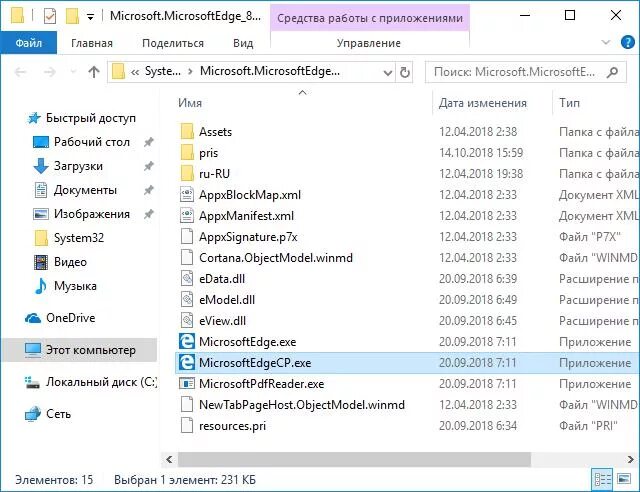Click the Properties icon in quick access toolbar

click(50, 16)
